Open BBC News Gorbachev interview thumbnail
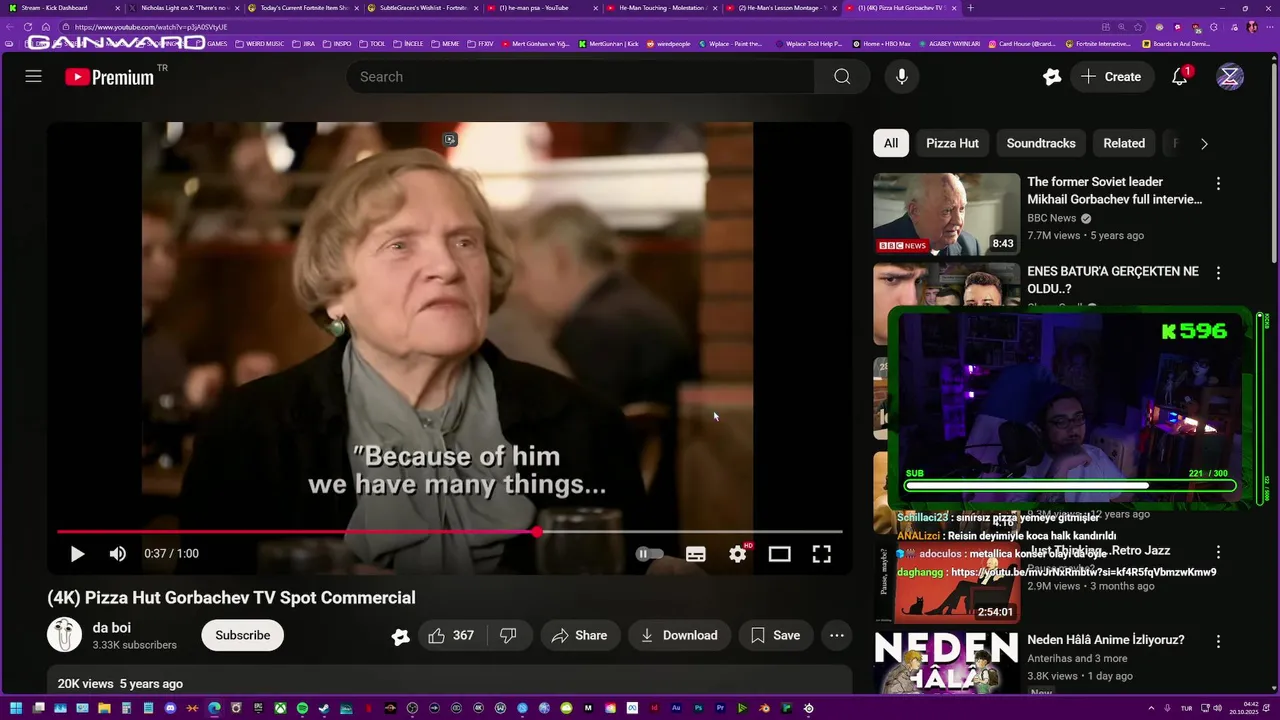 click(x=946, y=214)
